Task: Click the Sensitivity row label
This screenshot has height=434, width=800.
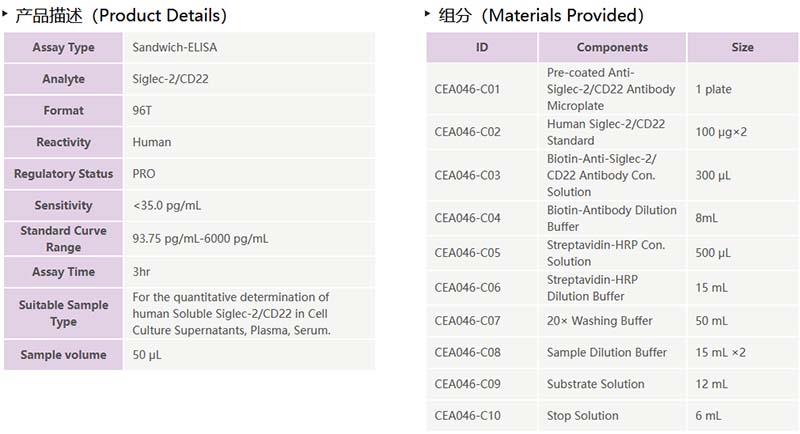Action: pos(63,206)
